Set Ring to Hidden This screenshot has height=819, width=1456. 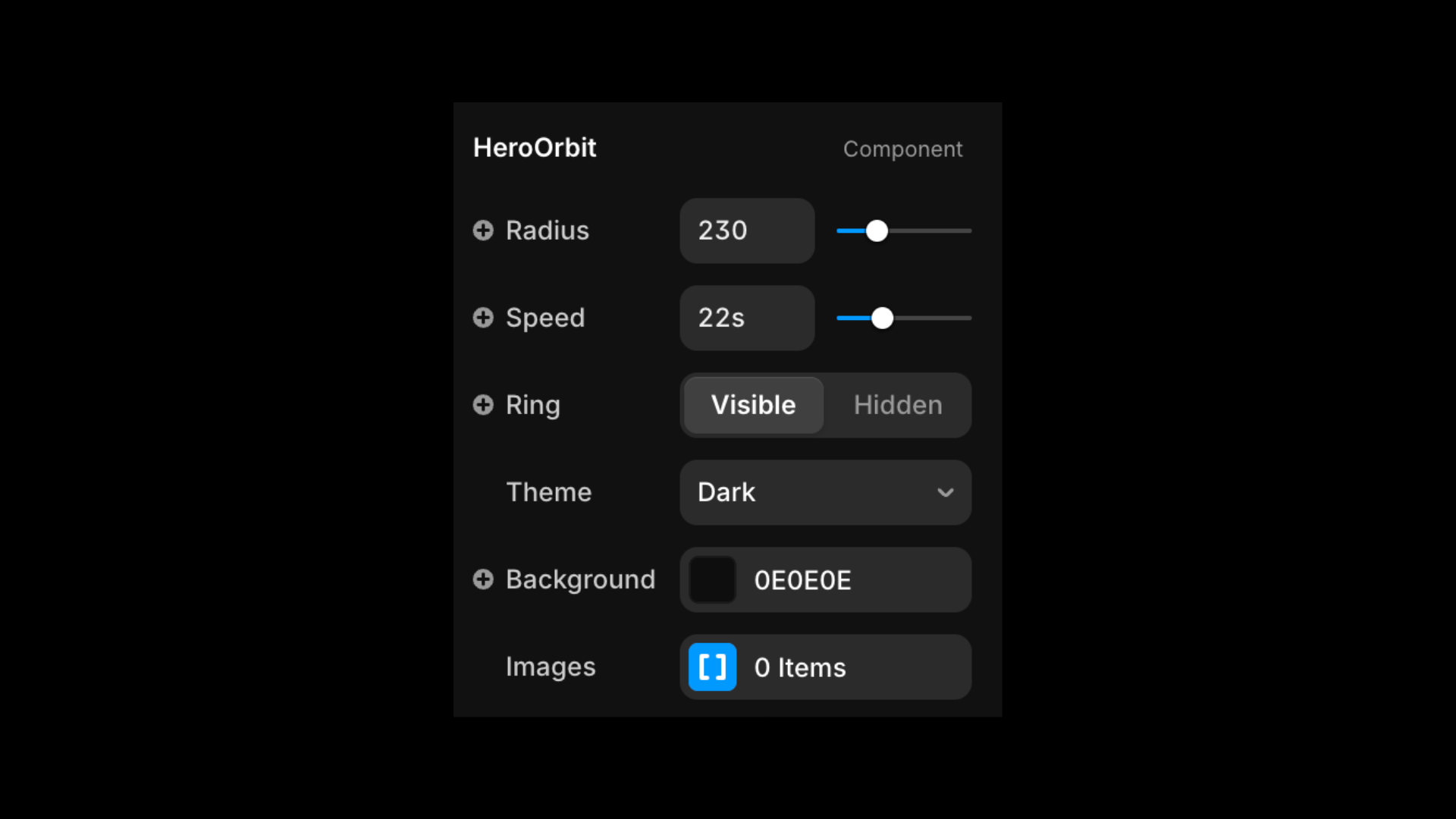coord(898,405)
